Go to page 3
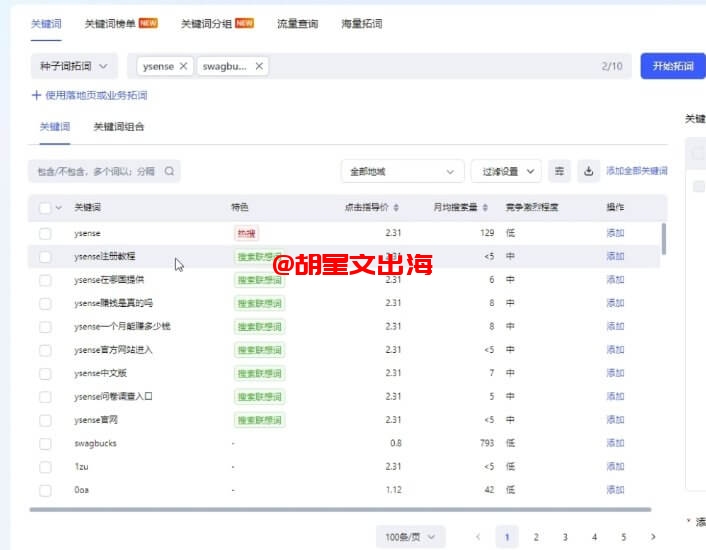Screen dimensions: 706x550 565,537
